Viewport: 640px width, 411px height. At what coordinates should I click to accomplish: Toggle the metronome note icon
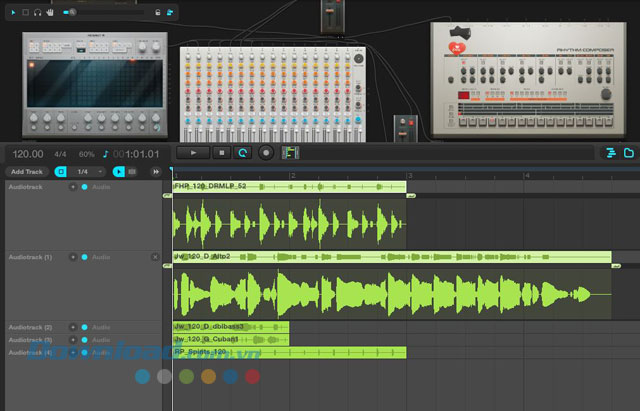pyautogui.click(x=106, y=154)
